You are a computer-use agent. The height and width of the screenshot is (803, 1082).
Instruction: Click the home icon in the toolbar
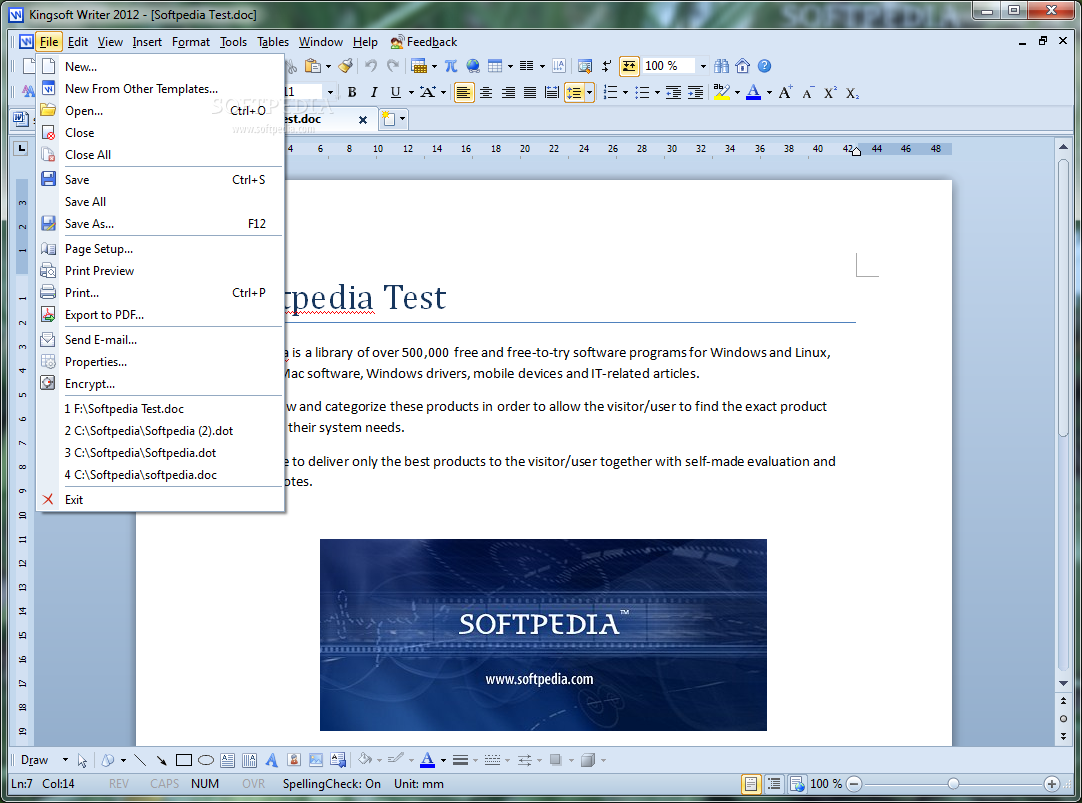point(742,66)
